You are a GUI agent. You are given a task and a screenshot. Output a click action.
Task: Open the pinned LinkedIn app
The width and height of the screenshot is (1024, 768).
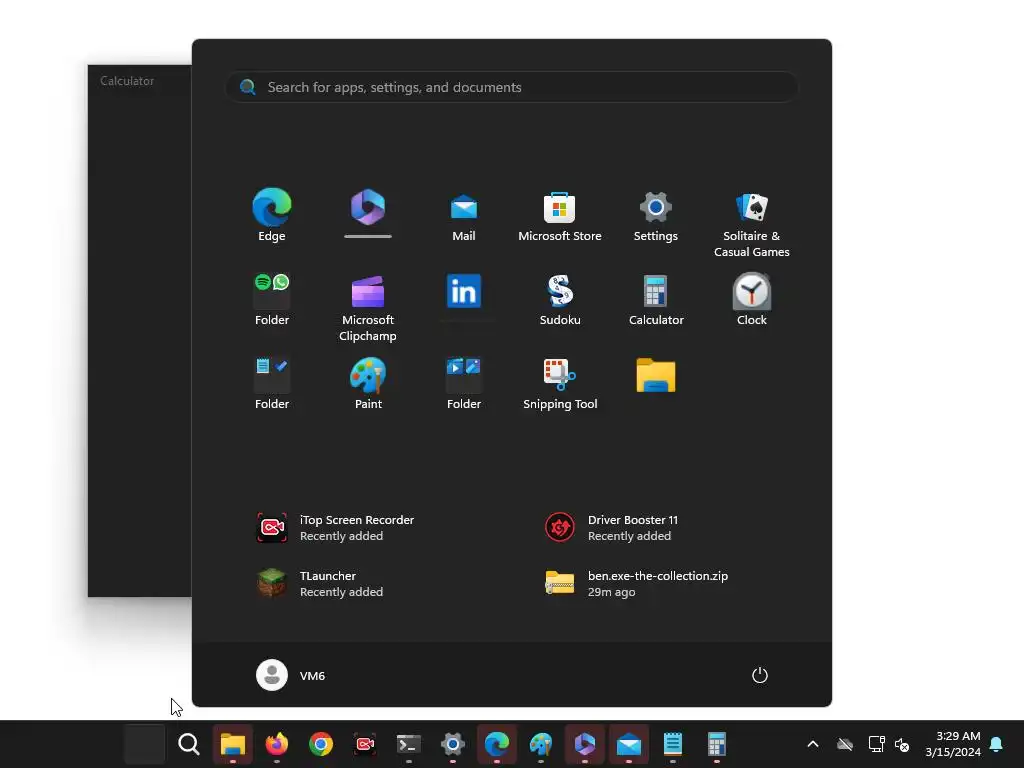(x=464, y=291)
